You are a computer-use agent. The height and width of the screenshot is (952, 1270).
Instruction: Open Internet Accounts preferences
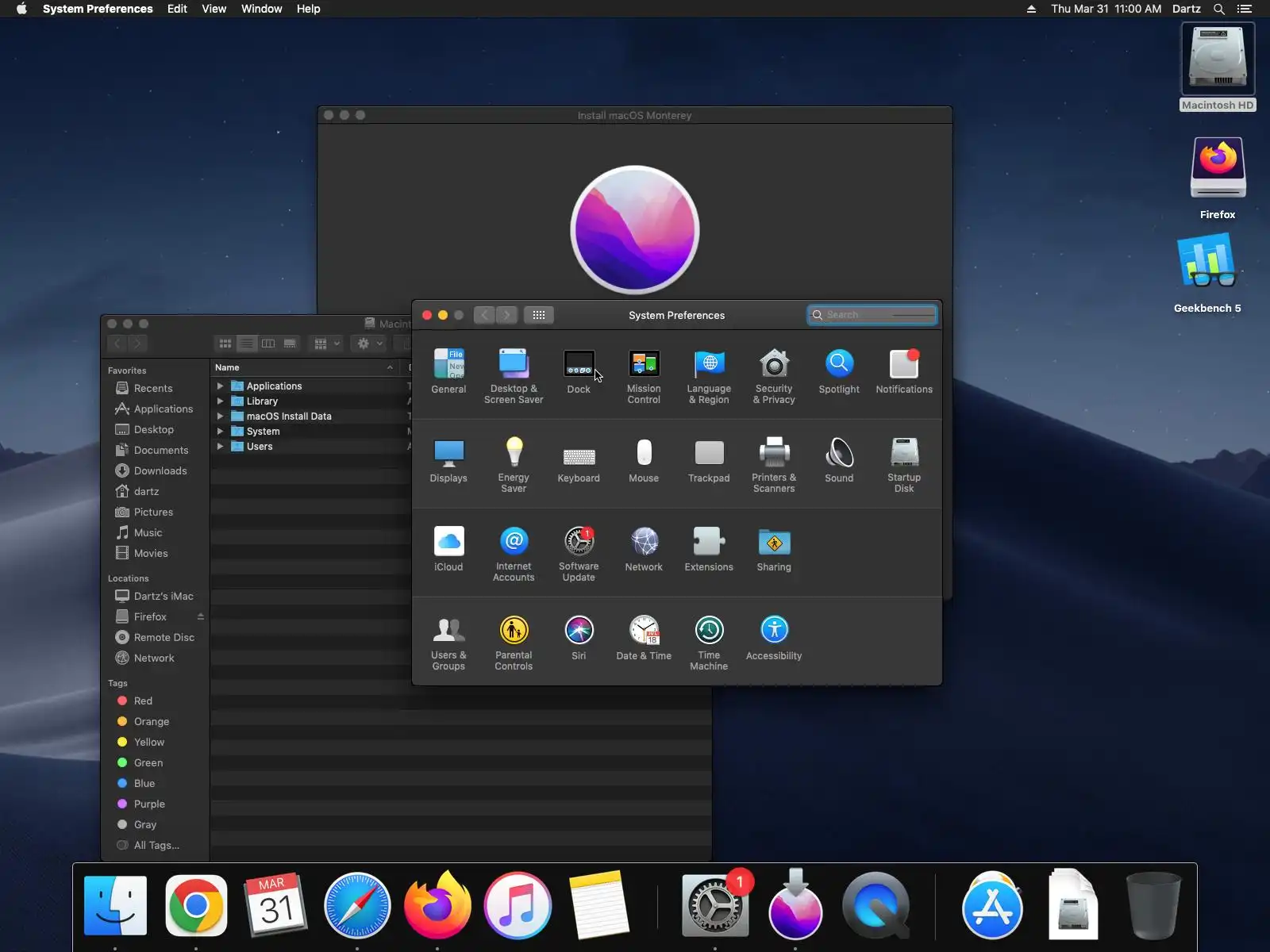[514, 554]
